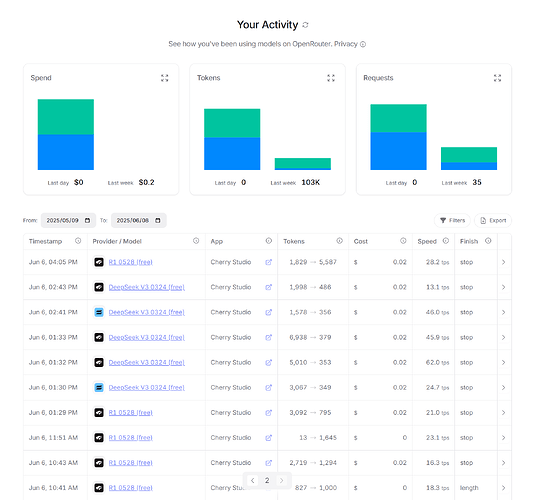
Task: Click Timestamp column info icon
Action: (x=78, y=241)
